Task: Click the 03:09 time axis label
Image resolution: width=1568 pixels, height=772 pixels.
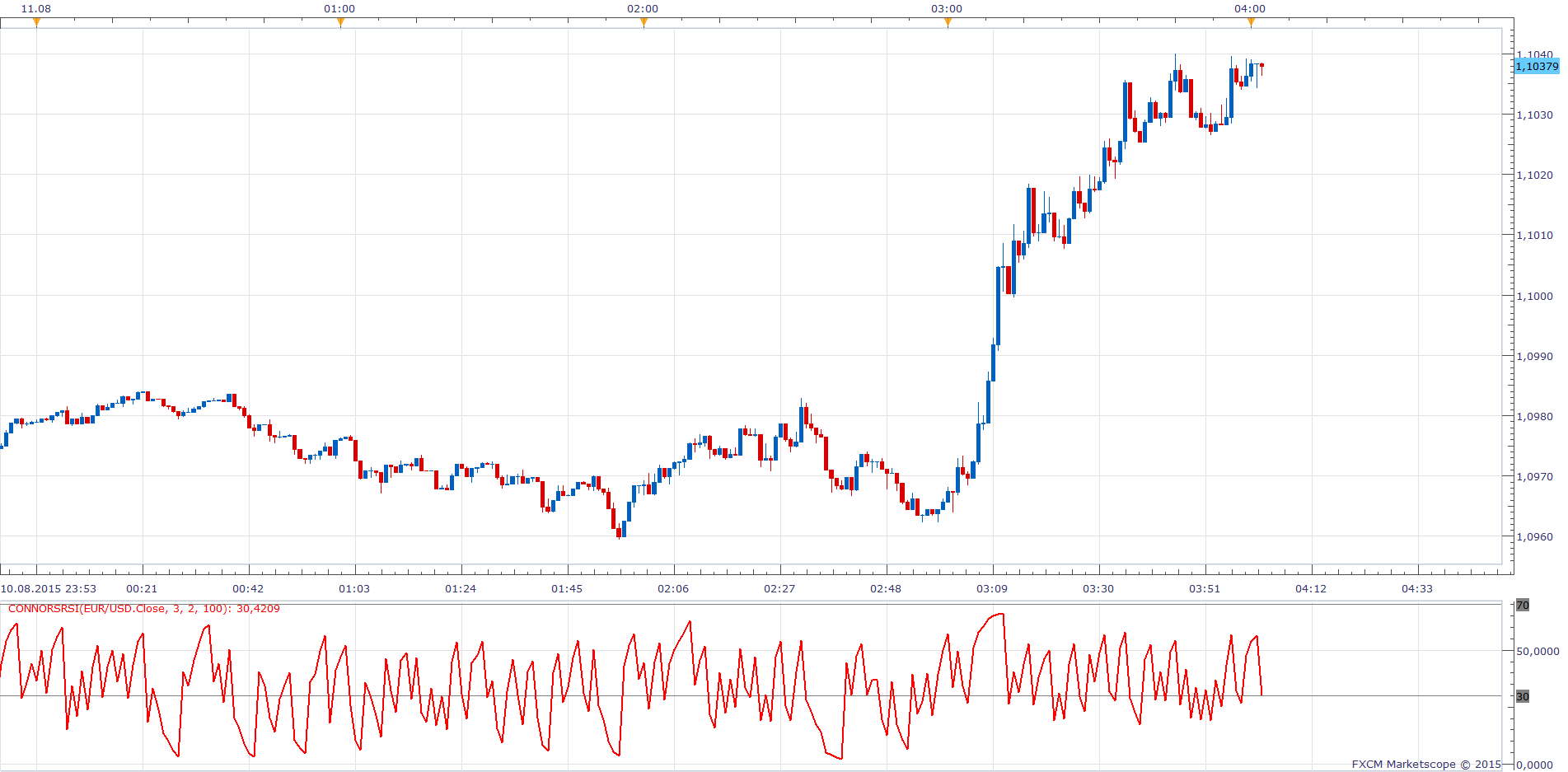Action: coord(992,588)
